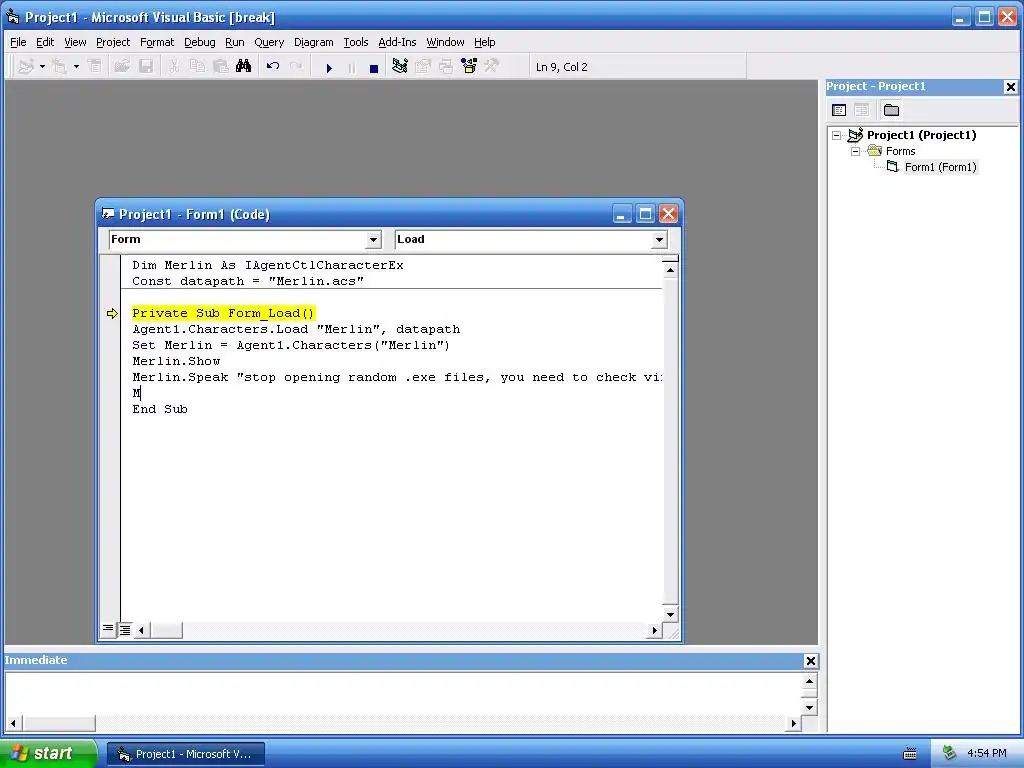Toggle Folders icon in Project panel
Image resolution: width=1024 pixels, height=768 pixels.
tap(891, 110)
